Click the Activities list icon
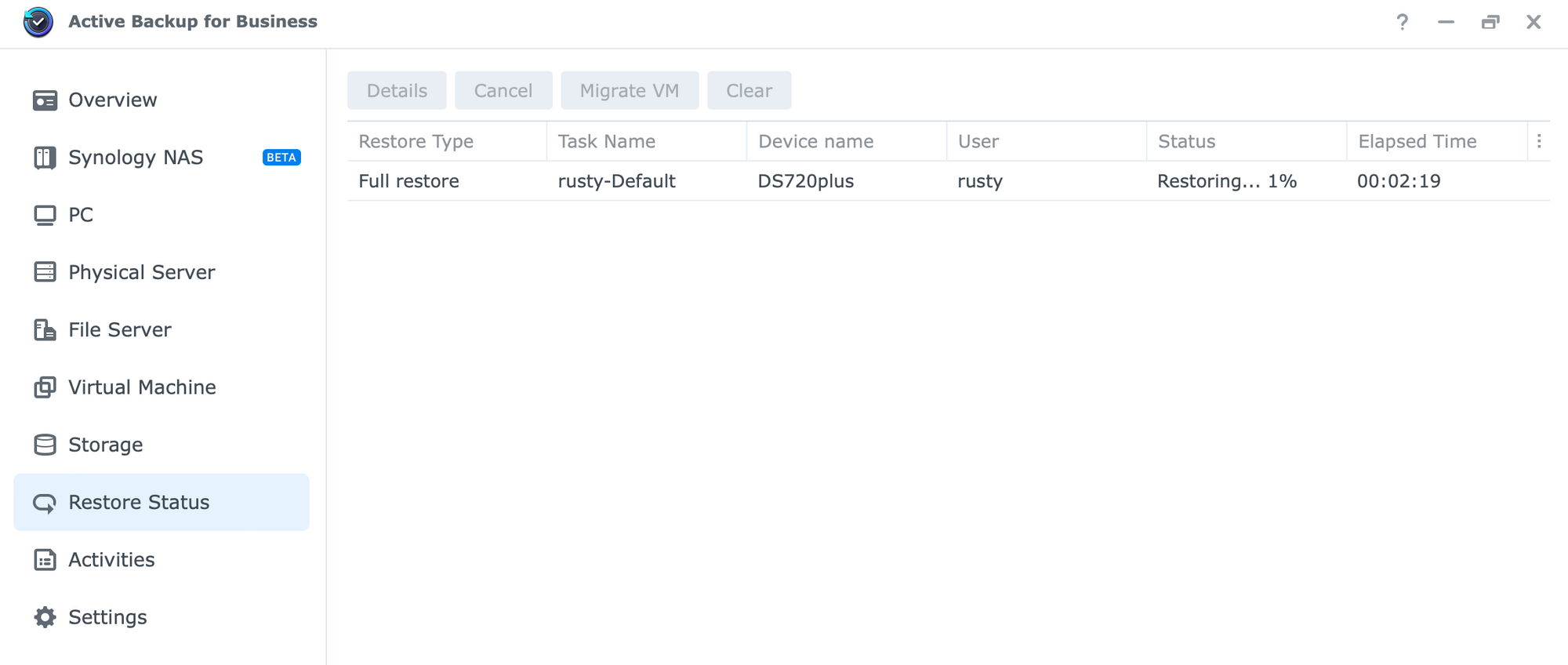1568x665 pixels. click(x=45, y=560)
